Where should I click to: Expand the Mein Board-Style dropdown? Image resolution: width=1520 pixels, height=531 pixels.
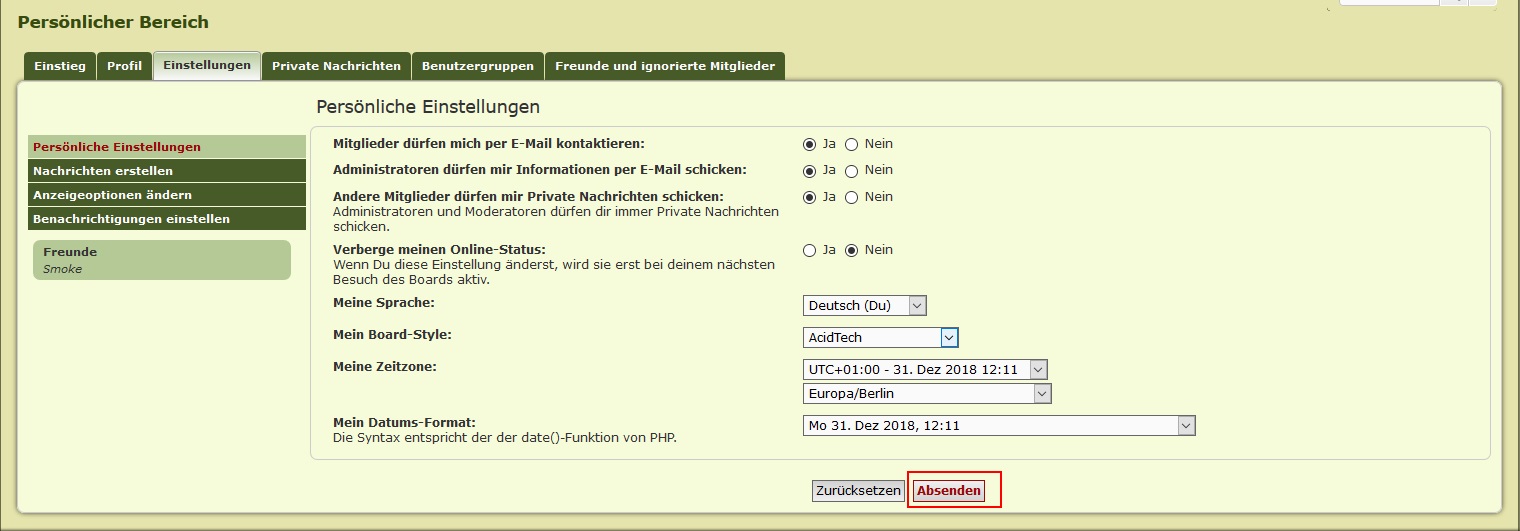880,338
